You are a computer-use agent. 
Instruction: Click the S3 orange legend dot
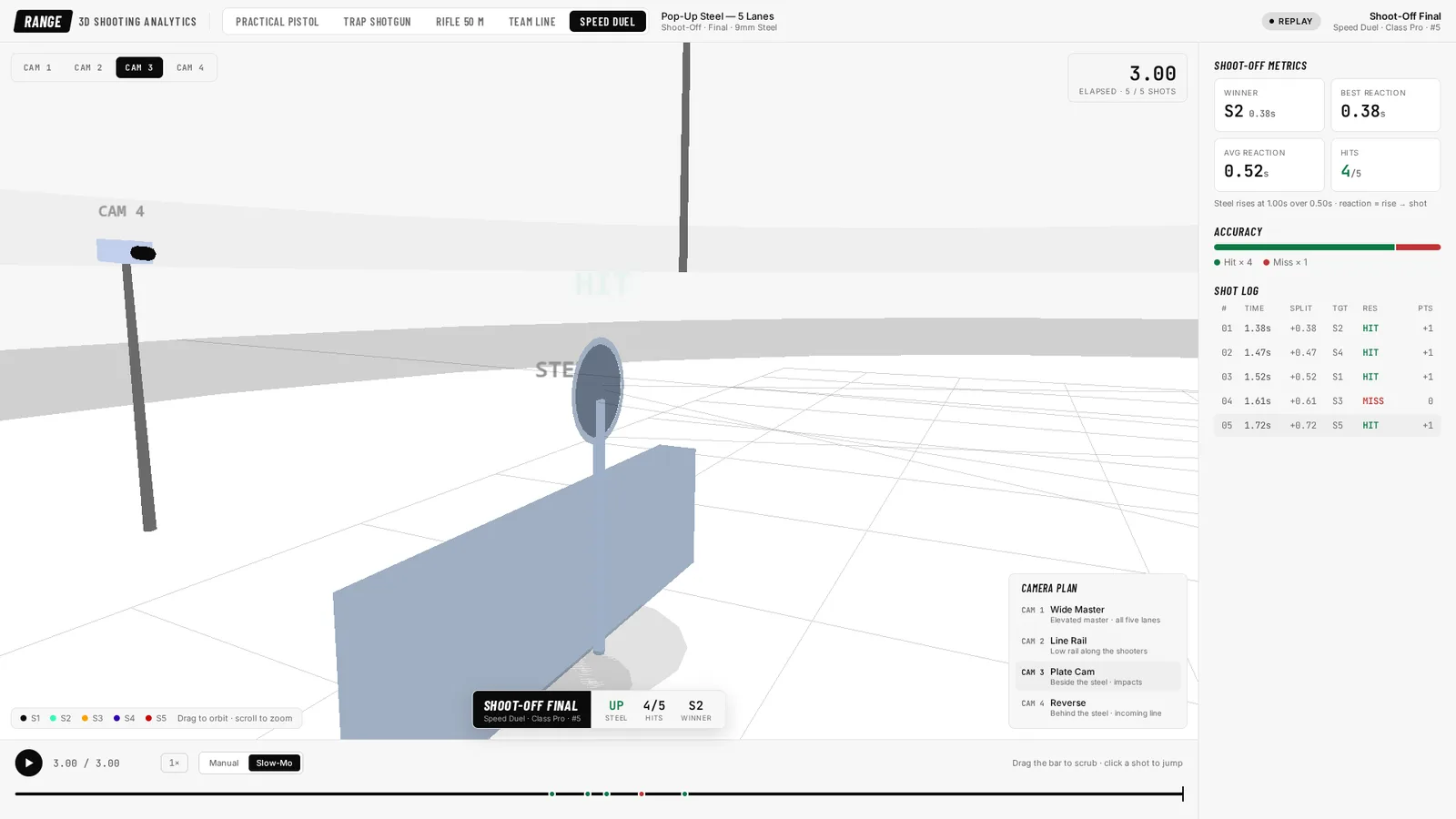85,718
